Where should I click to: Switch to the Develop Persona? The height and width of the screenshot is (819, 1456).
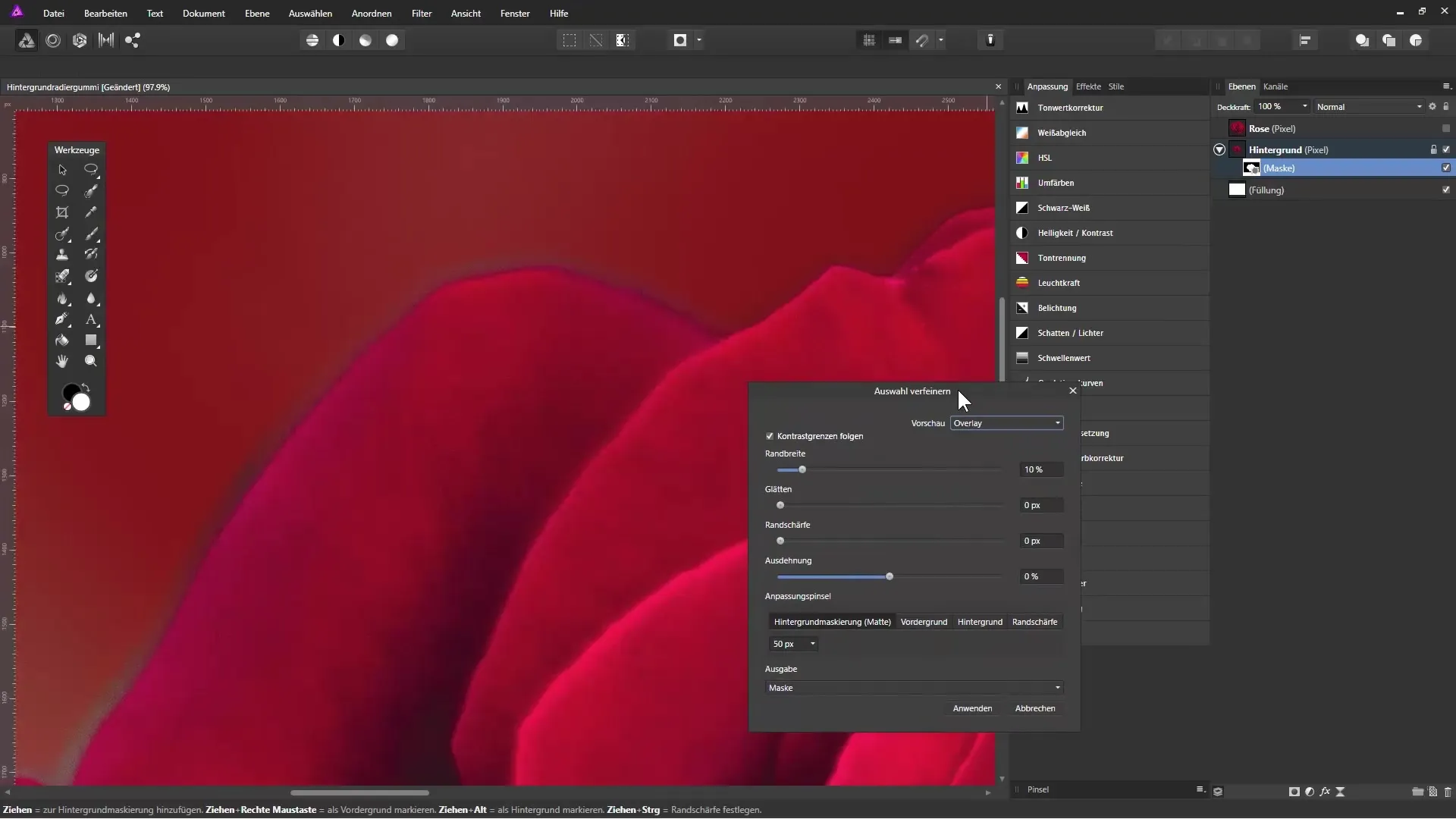tap(80, 40)
